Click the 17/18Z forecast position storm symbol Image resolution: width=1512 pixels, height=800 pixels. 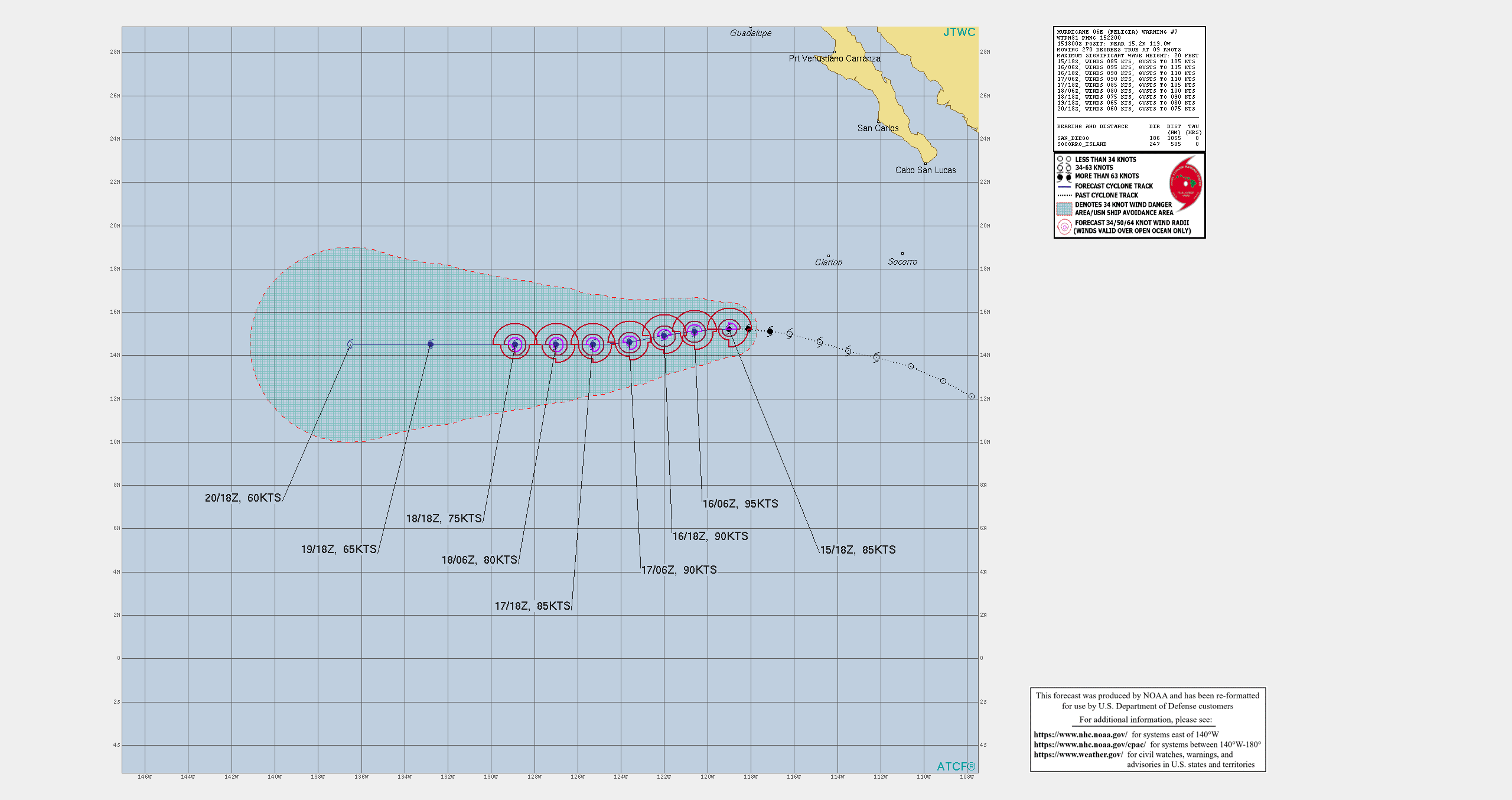point(593,344)
